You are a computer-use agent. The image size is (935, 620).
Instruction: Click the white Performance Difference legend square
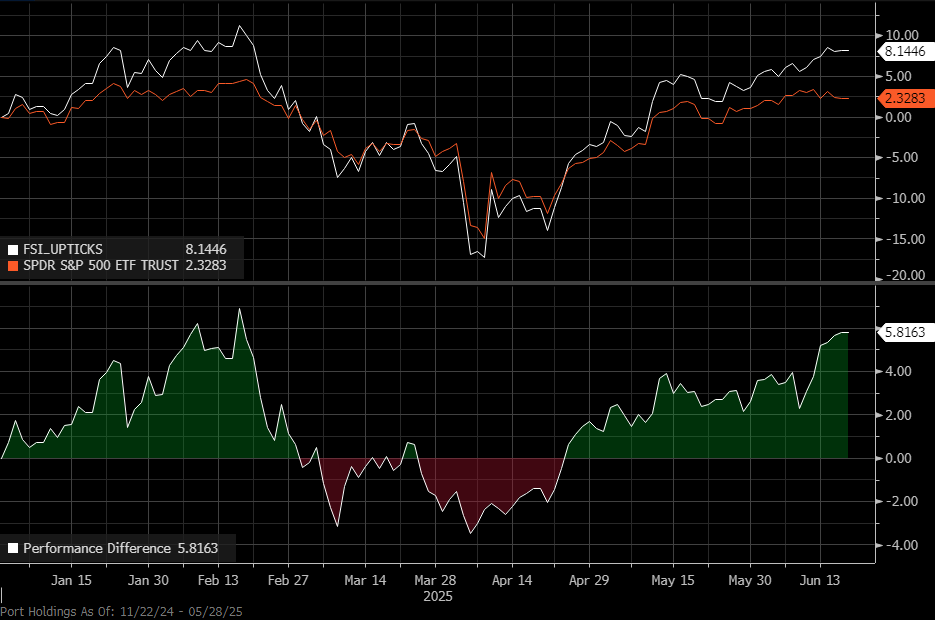[x=13, y=548]
